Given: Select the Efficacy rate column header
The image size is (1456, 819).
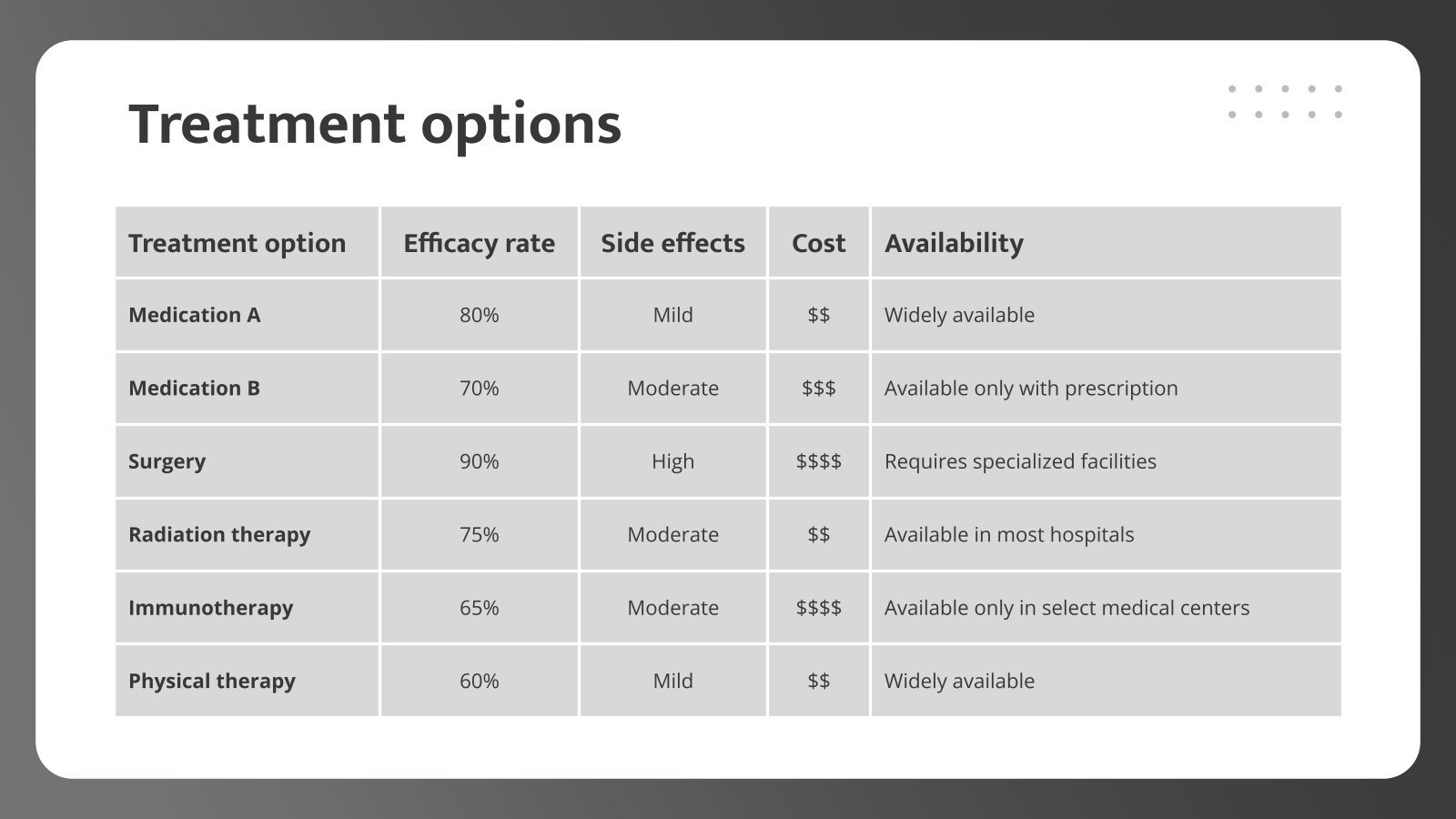Looking at the screenshot, I should pyautogui.click(x=479, y=242).
